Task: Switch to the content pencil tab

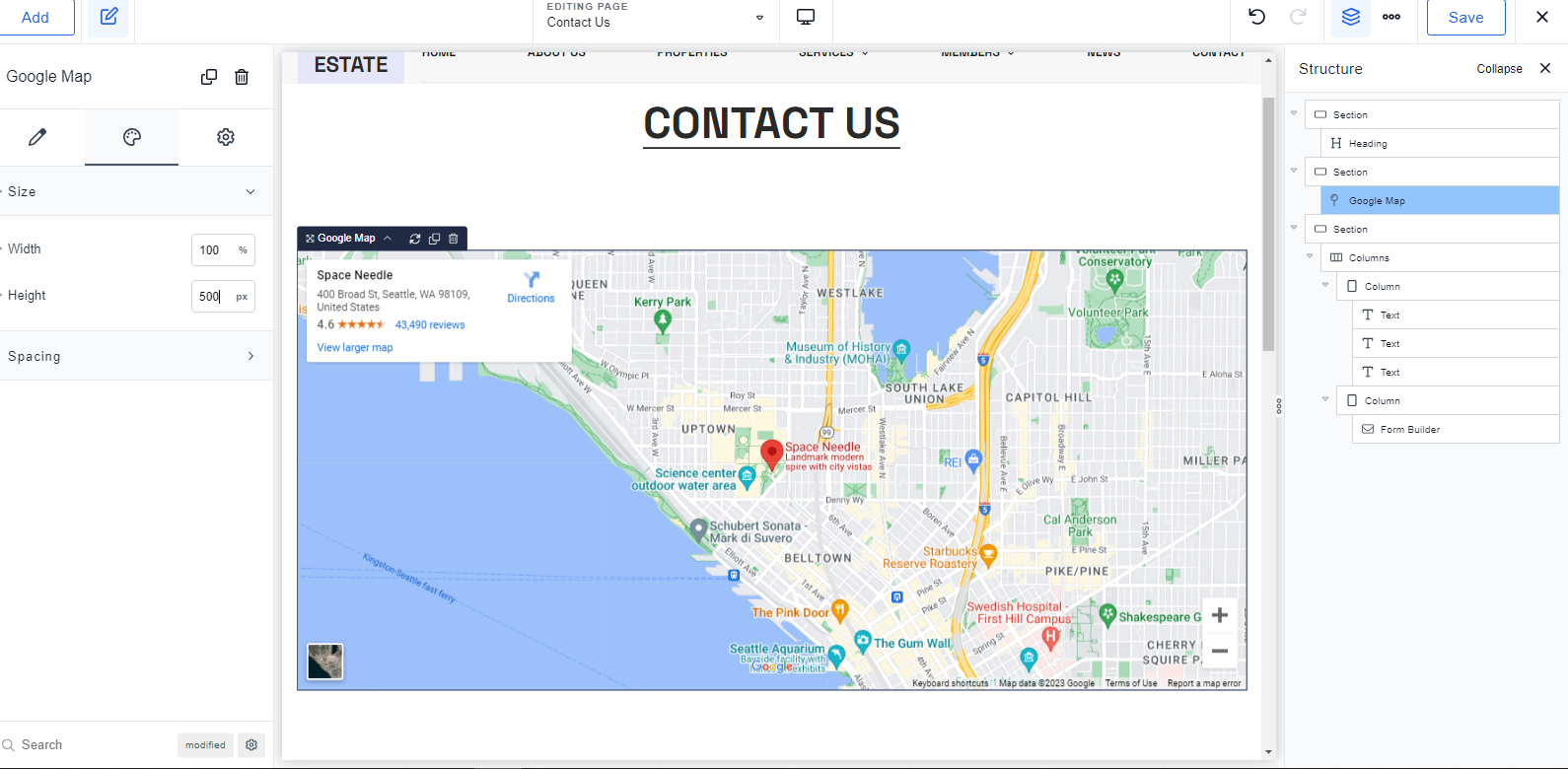Action: [37, 137]
